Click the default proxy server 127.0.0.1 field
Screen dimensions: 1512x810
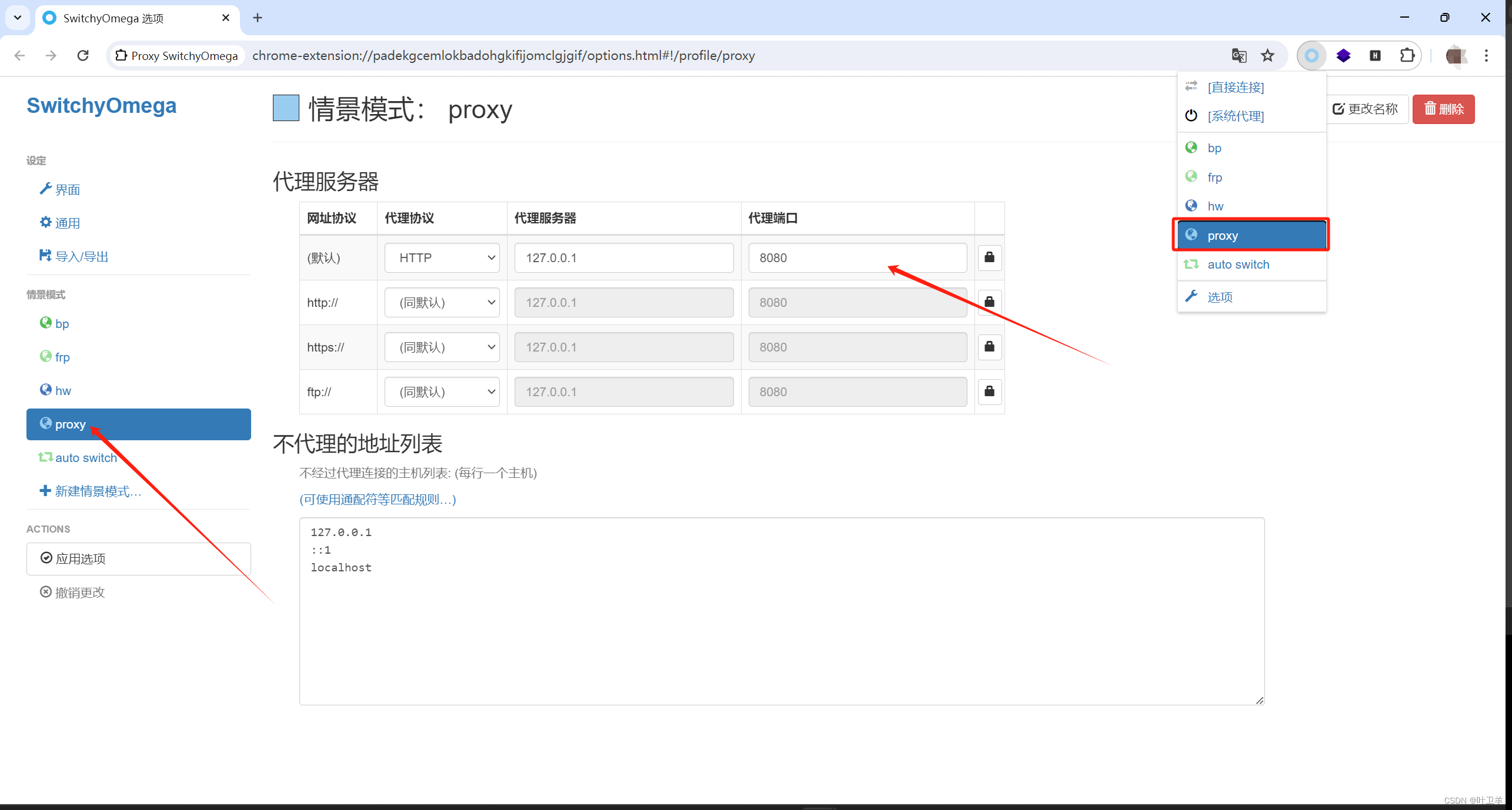coord(623,258)
